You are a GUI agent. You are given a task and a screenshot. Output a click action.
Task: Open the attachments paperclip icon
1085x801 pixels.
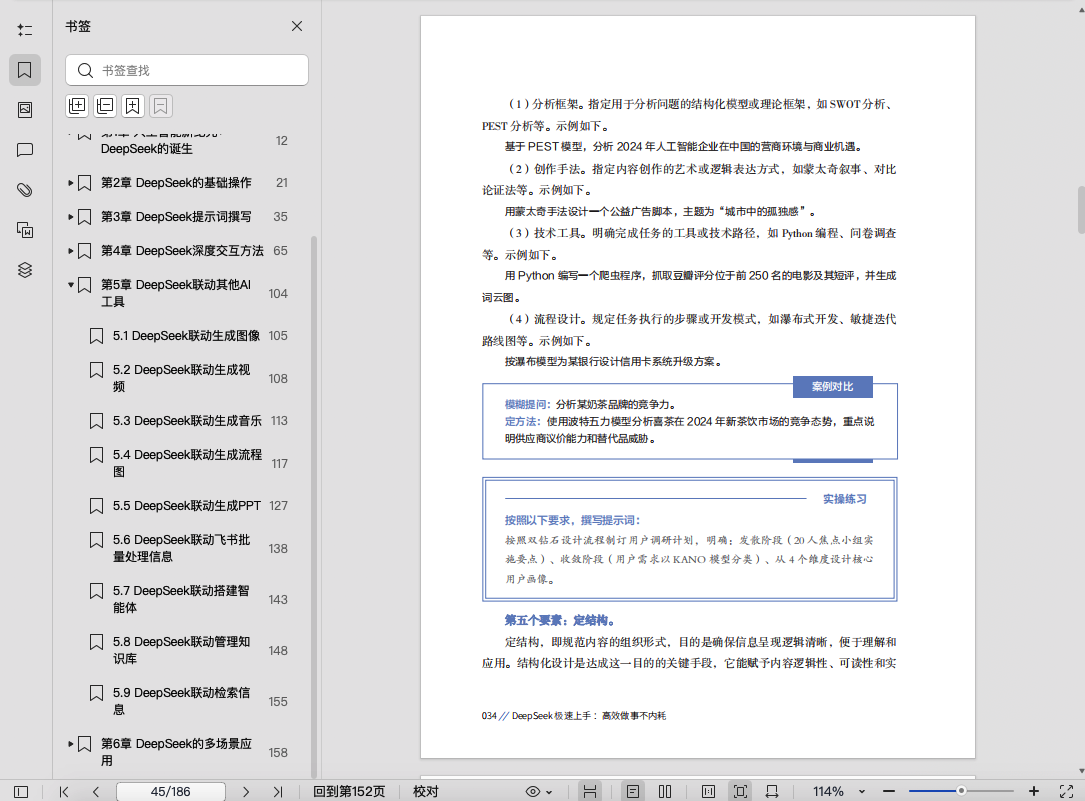pyautogui.click(x=25, y=190)
